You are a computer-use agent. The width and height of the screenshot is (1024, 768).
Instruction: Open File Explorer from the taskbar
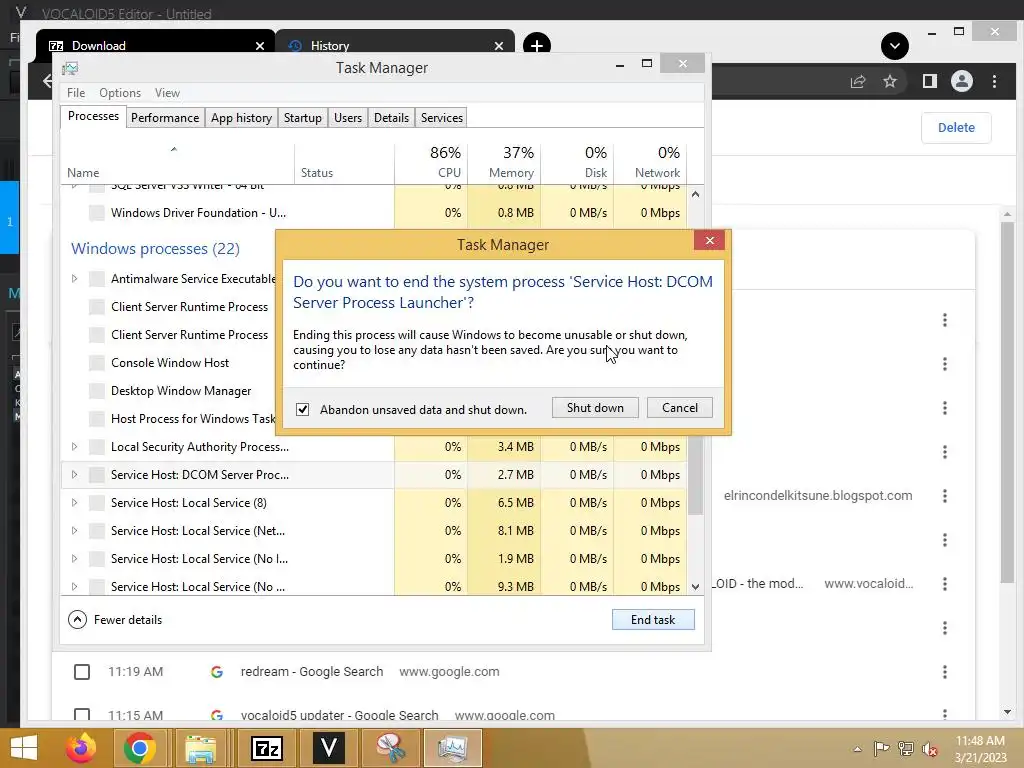click(201, 748)
